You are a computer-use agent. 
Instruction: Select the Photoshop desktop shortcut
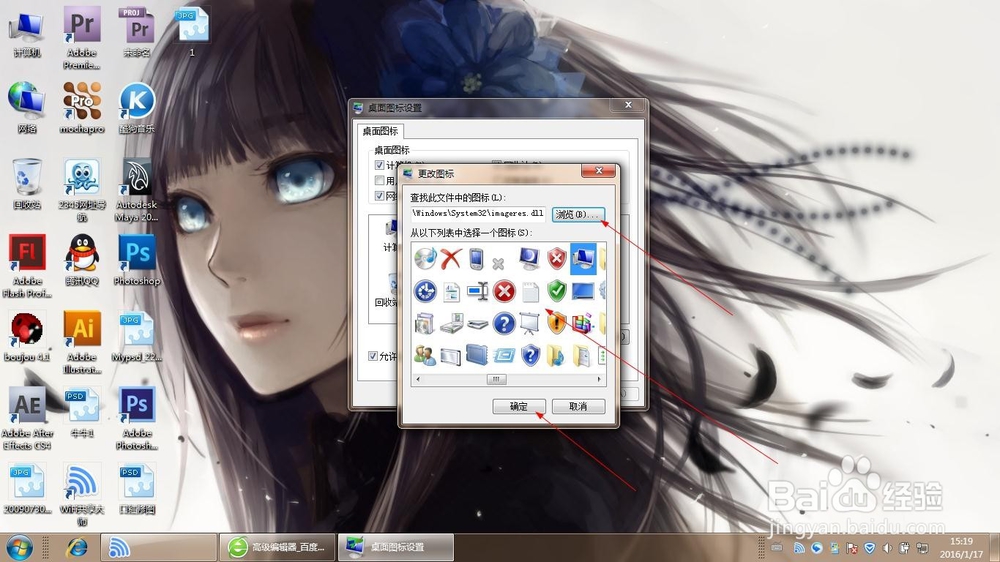[x=136, y=259]
